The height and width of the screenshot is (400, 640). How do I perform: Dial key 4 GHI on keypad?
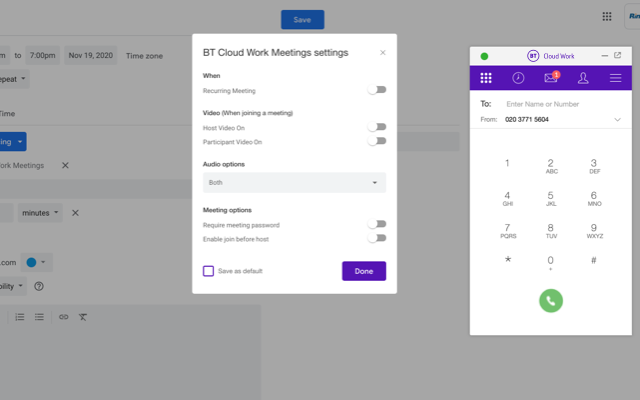[507, 198]
